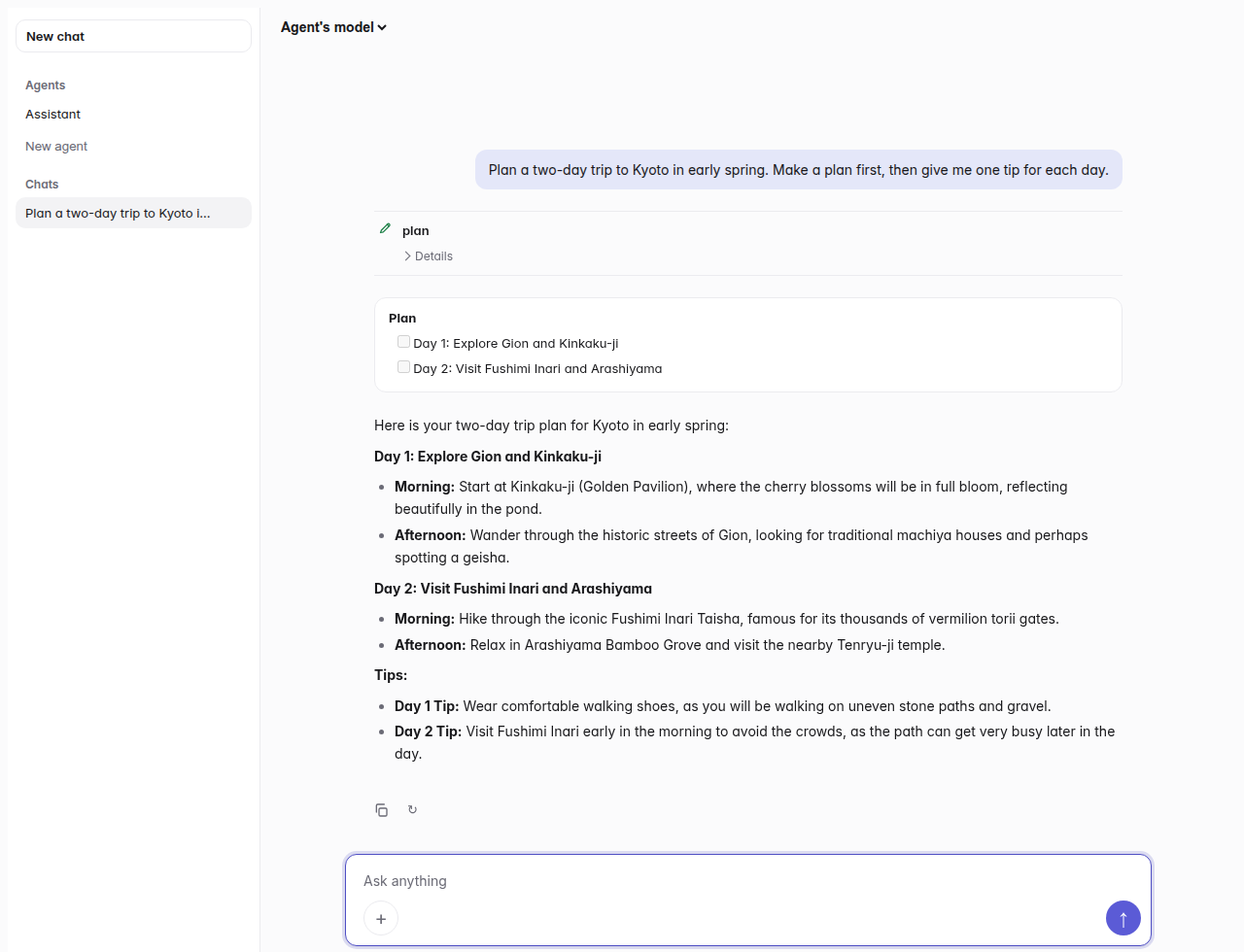Image resolution: width=1244 pixels, height=952 pixels.
Task: Click the Kinkaku-ji Golden Pavilion morning bullet
Action: [731, 497]
